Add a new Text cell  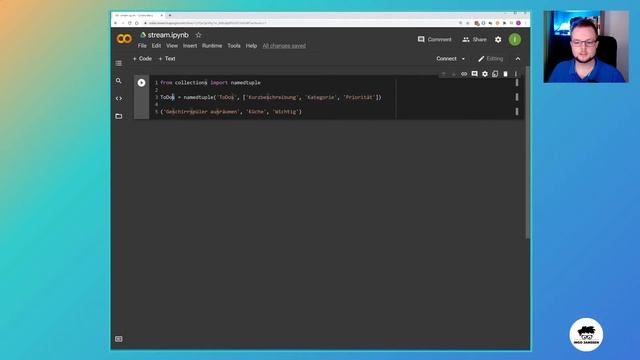click(x=167, y=59)
